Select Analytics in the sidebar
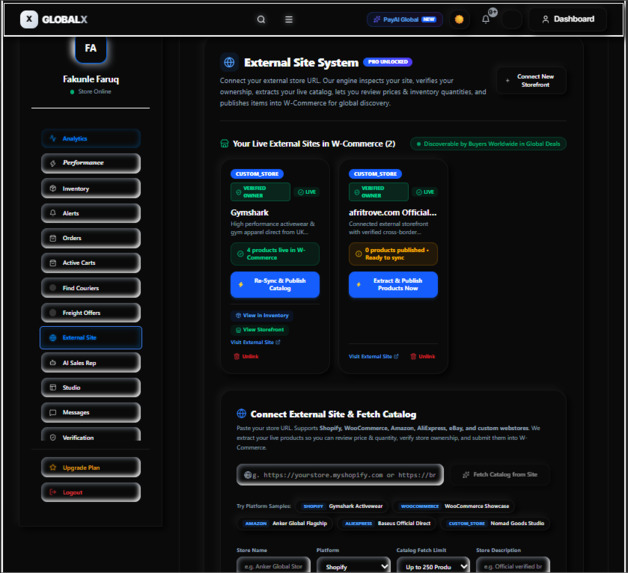Image resolution: width=628 pixels, height=573 pixels. 91,139
